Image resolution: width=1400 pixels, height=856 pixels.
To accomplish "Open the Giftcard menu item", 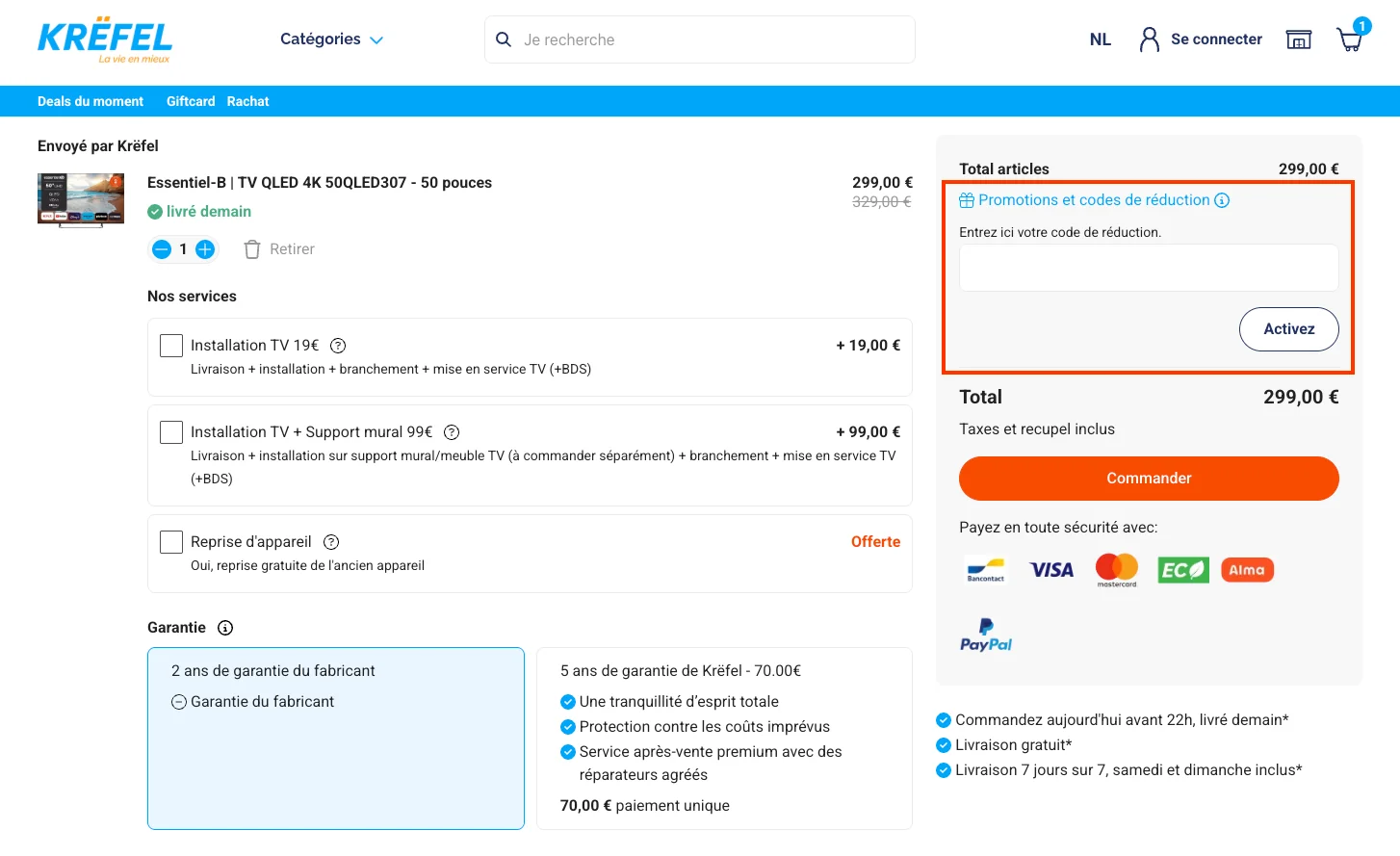I will (191, 101).
